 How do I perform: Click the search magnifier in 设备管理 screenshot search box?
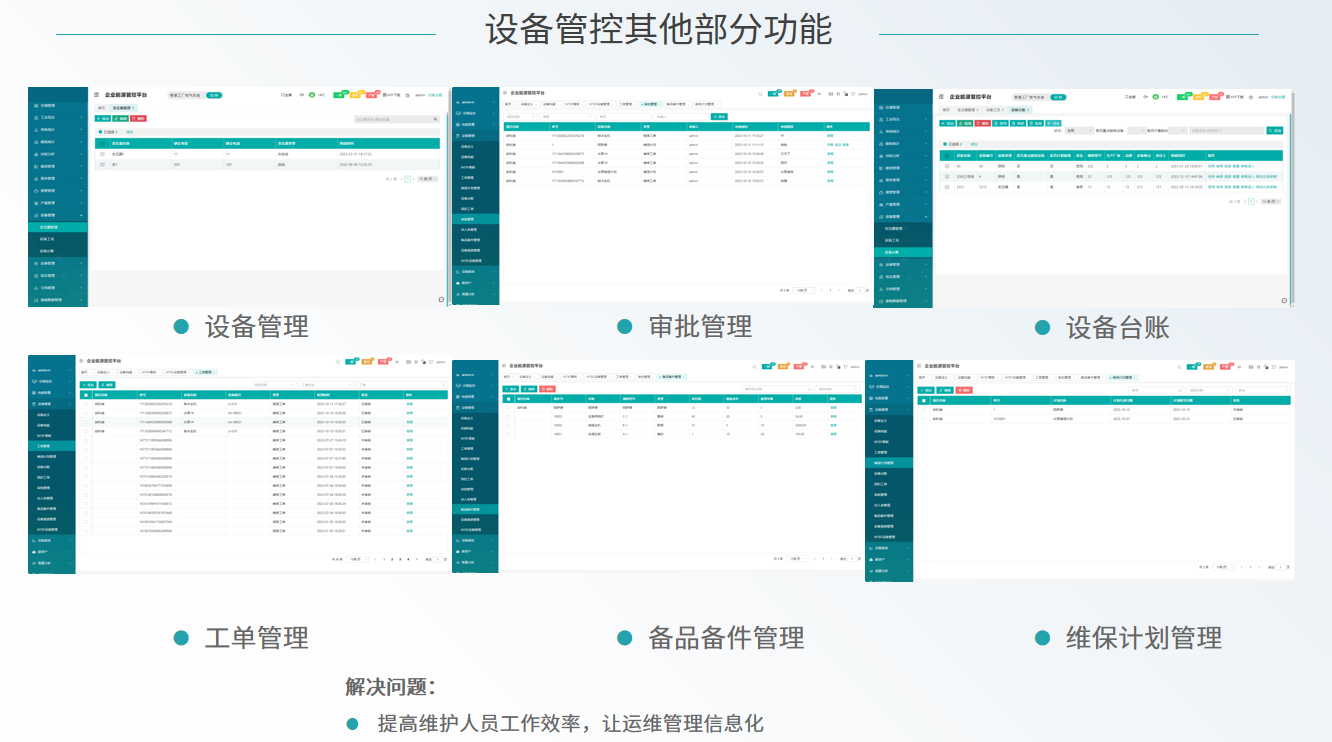pos(435,119)
